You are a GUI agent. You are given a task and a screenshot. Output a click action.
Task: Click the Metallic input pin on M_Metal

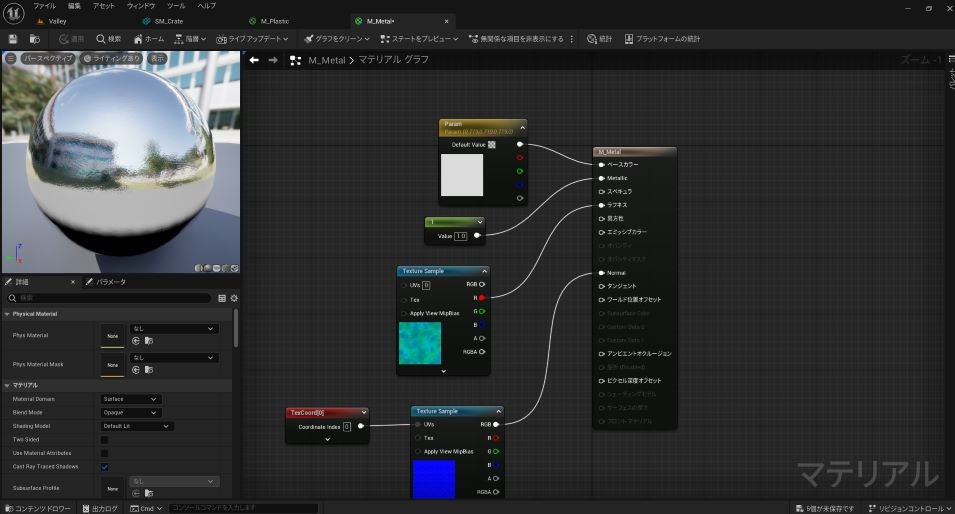(x=601, y=178)
